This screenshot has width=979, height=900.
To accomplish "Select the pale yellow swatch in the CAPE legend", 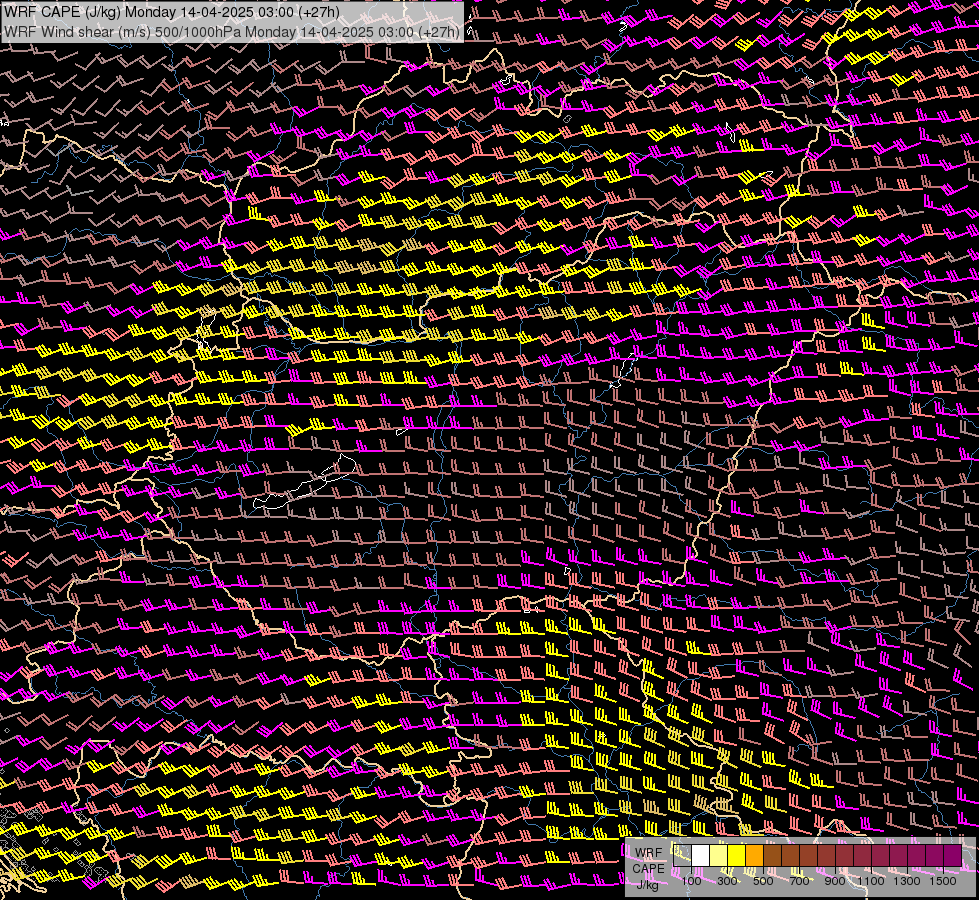I will [x=719, y=856].
